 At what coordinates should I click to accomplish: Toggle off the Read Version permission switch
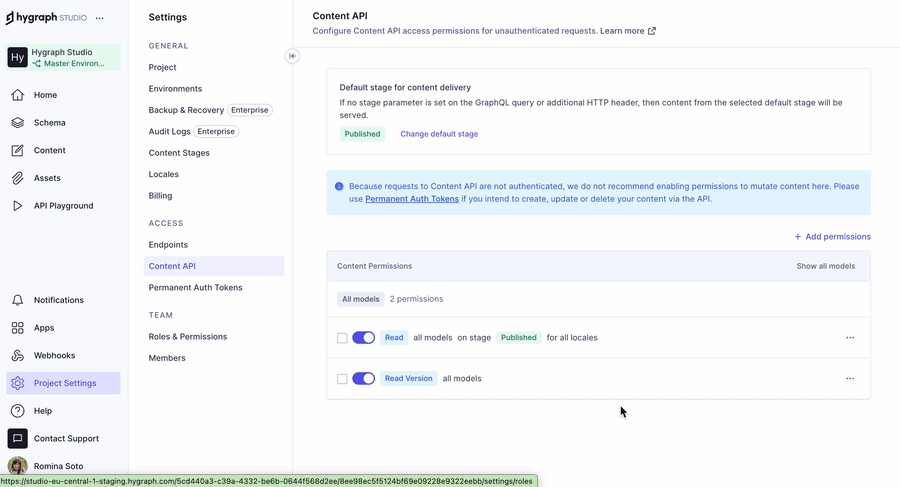[363, 378]
